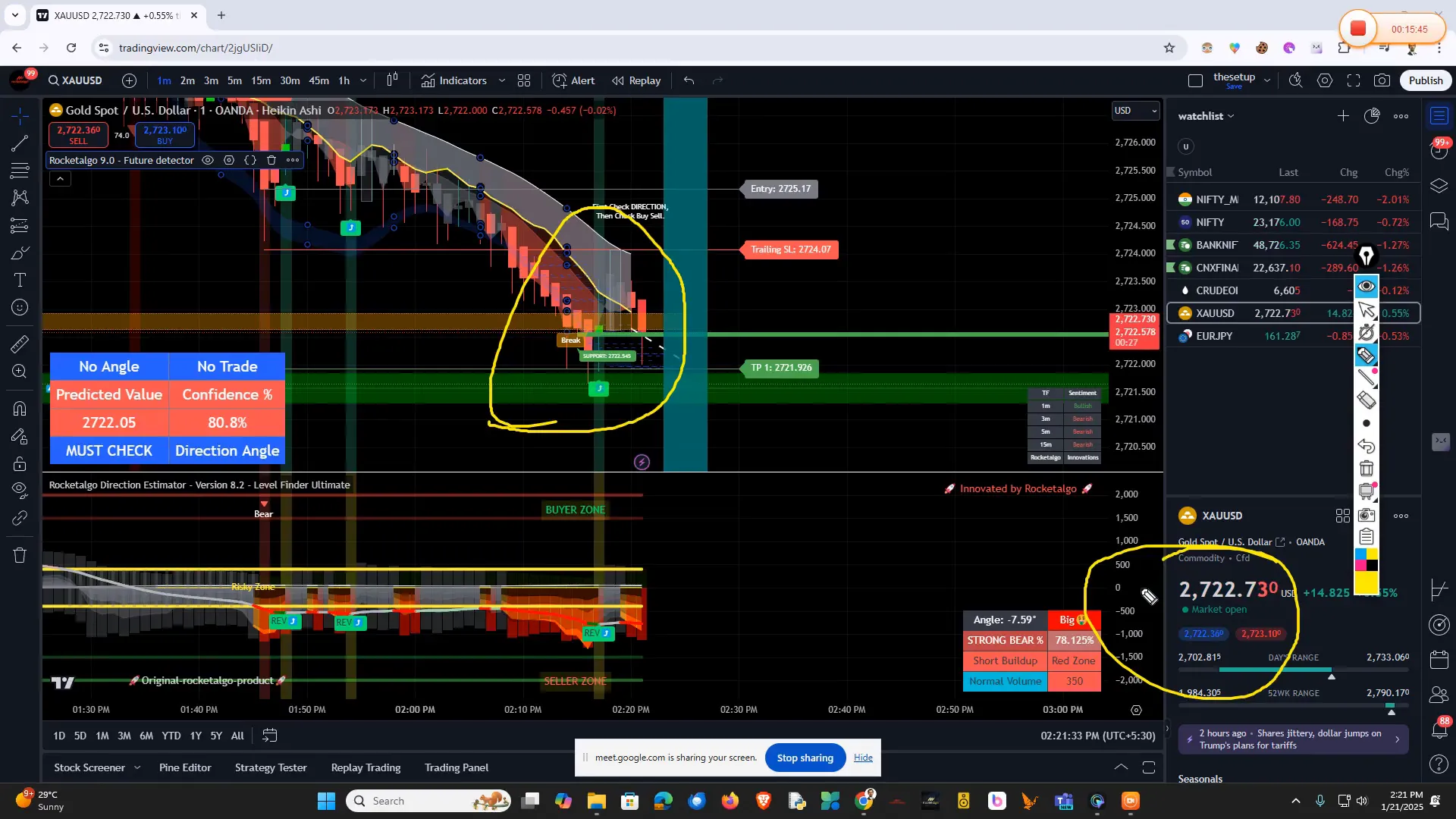Click the Publish button
The width and height of the screenshot is (1456, 819).
[x=1426, y=80]
